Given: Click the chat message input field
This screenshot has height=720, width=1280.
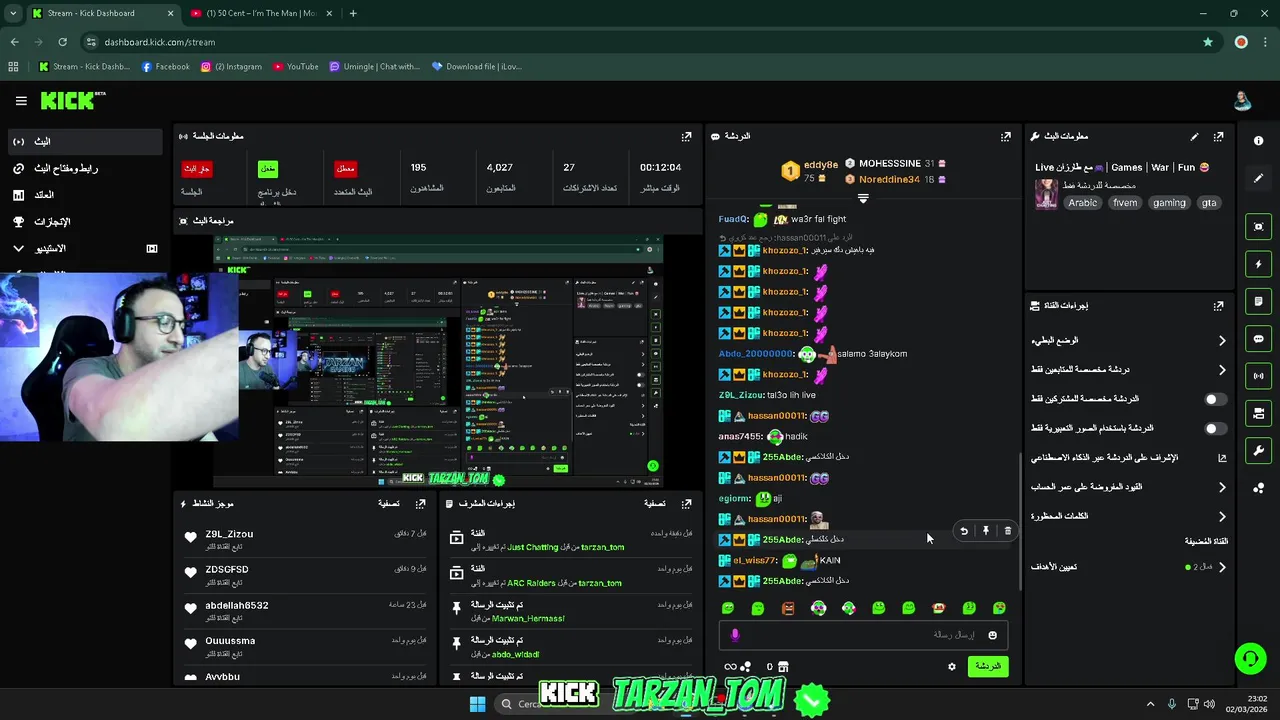Looking at the screenshot, I should pyautogui.click(x=862, y=635).
